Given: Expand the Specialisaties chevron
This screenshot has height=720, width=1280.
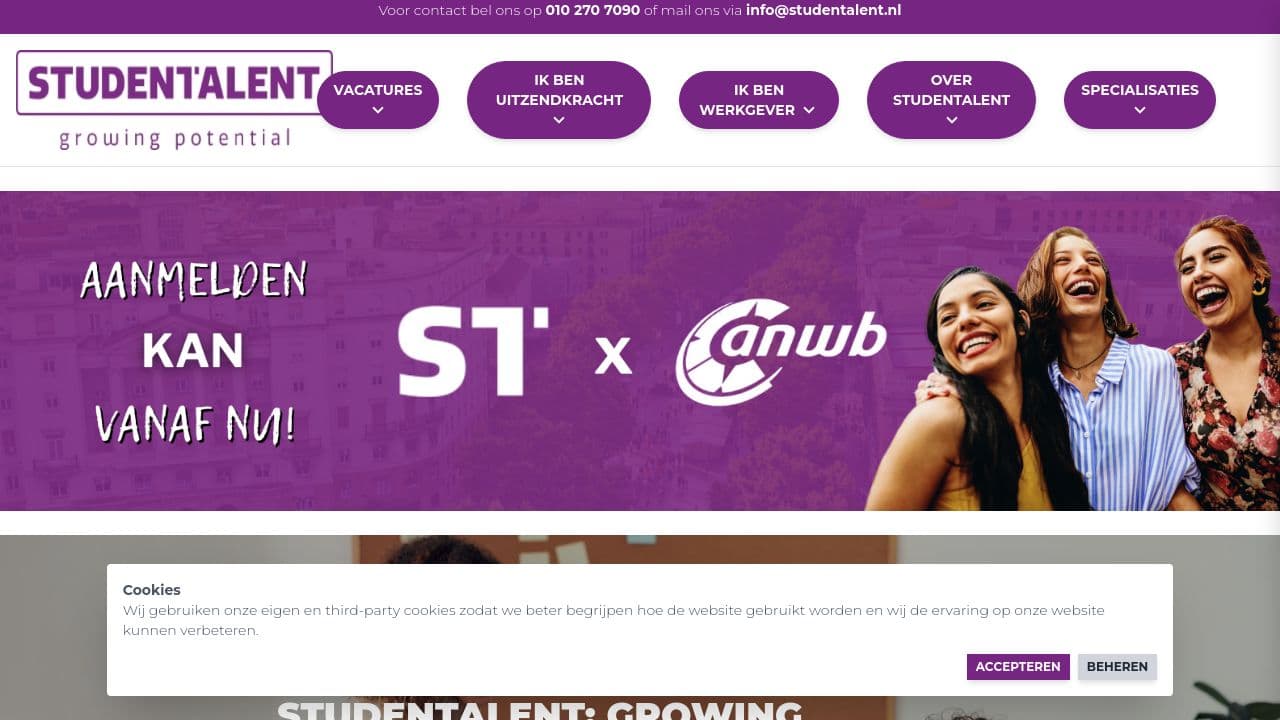Looking at the screenshot, I should [1140, 111].
